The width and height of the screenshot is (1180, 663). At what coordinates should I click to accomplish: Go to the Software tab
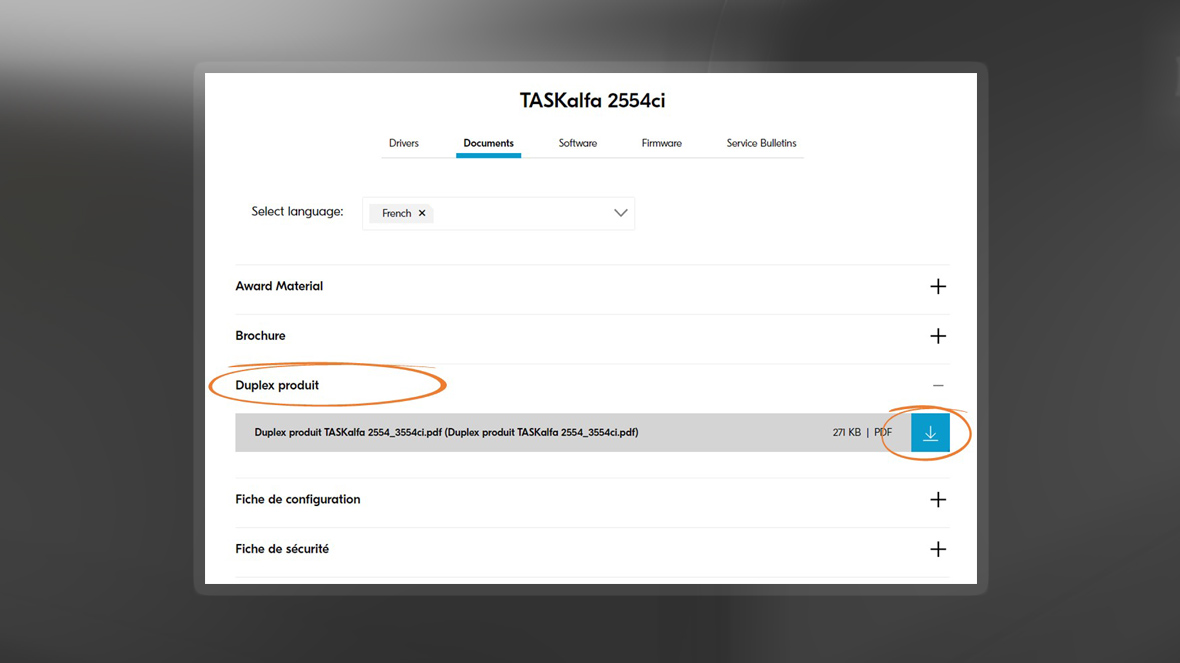(577, 143)
